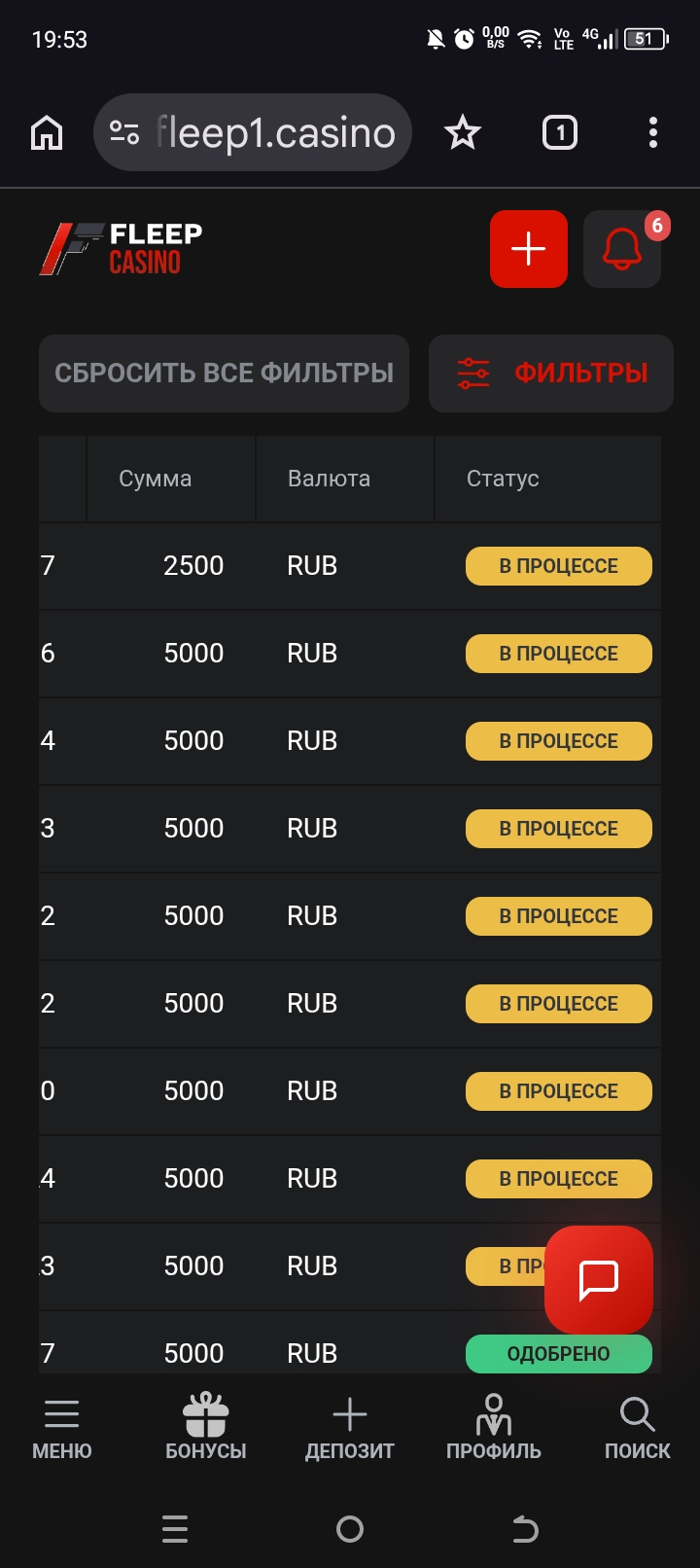The width and height of the screenshot is (700, 1568).
Task: Open the МЕНЮ tab
Action: (62, 1429)
